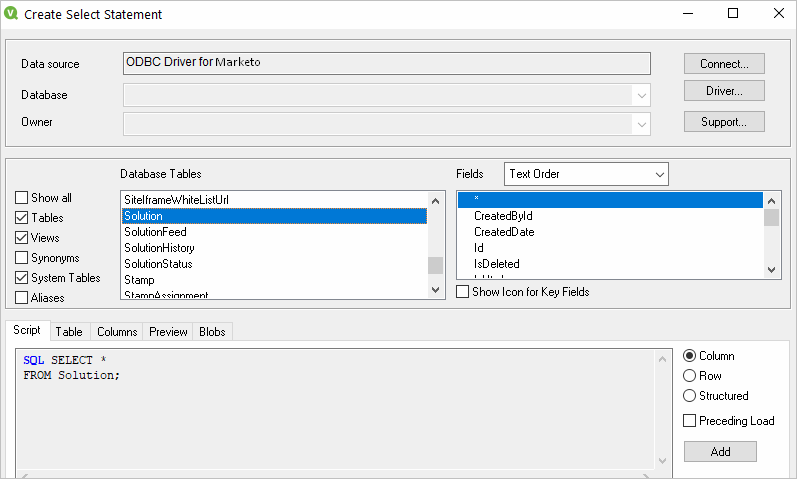797x479 pixels.
Task: Choose the Structured radio option
Action: pyautogui.click(x=689, y=396)
